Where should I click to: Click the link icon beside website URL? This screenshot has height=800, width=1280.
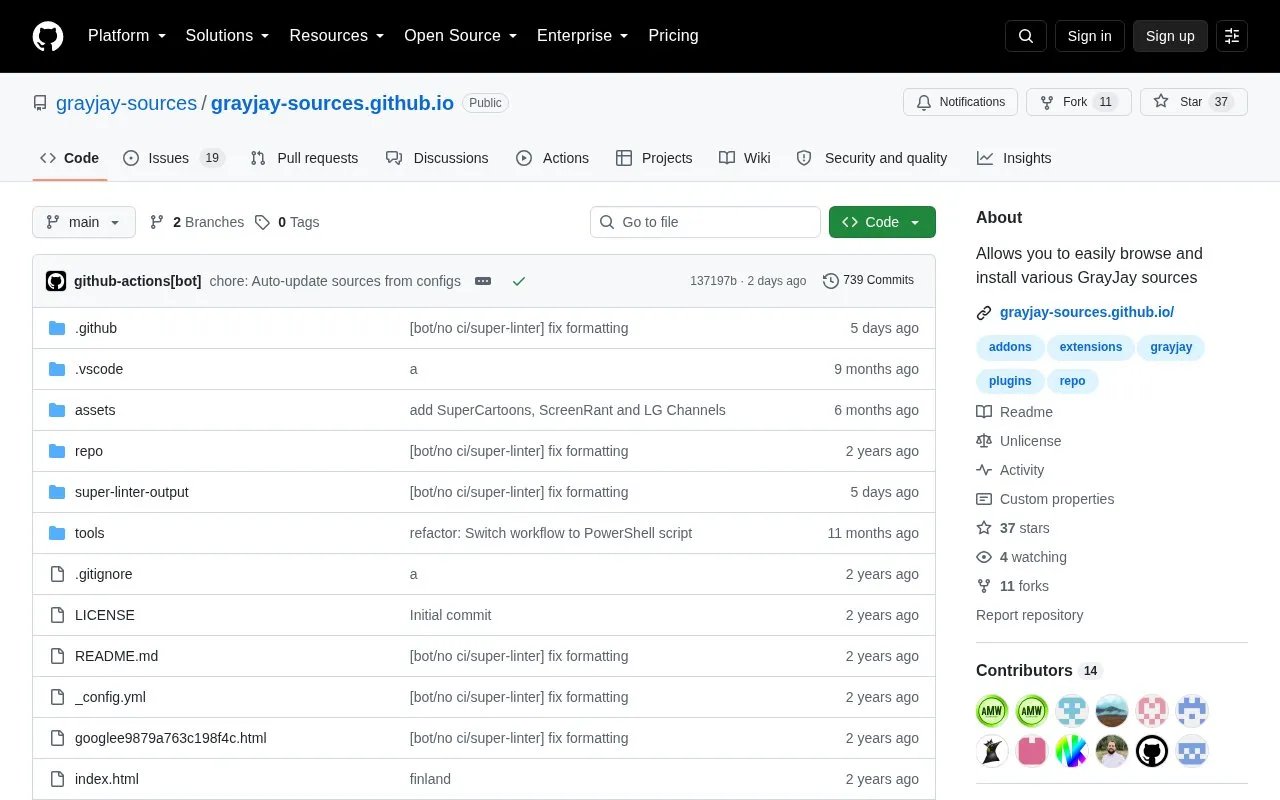pyautogui.click(x=984, y=313)
